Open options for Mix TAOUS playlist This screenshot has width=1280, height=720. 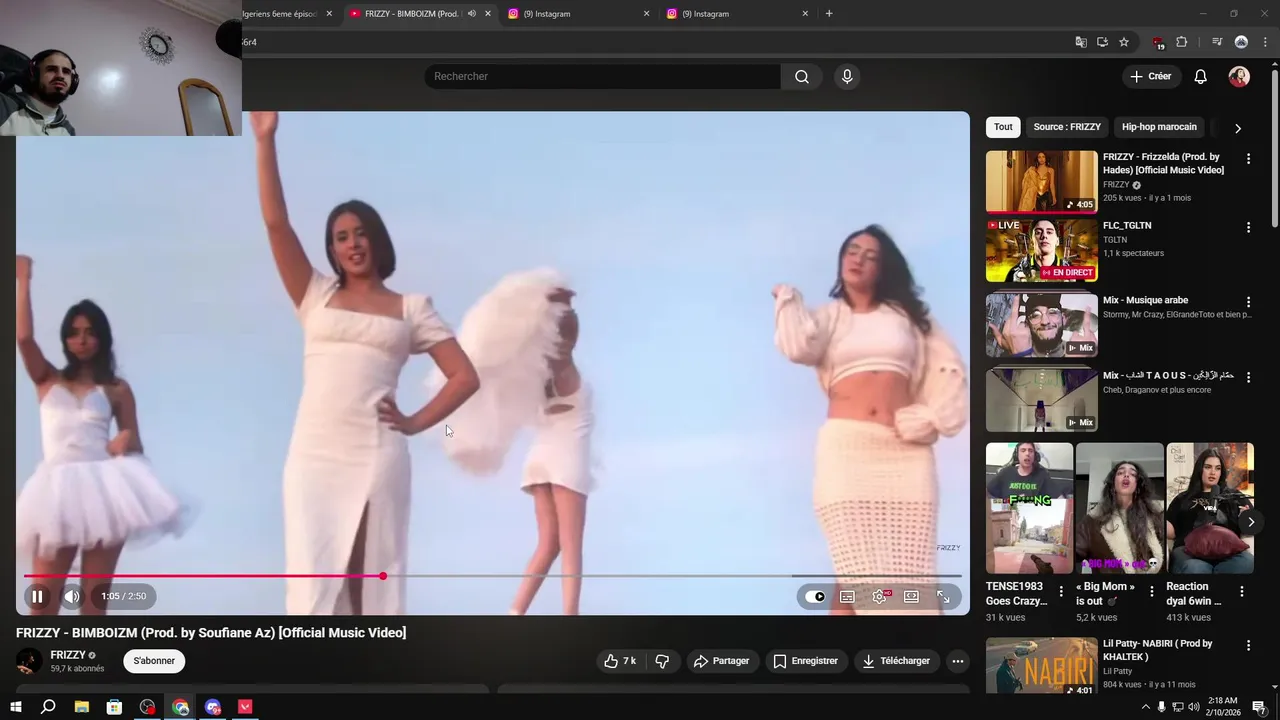(1248, 377)
